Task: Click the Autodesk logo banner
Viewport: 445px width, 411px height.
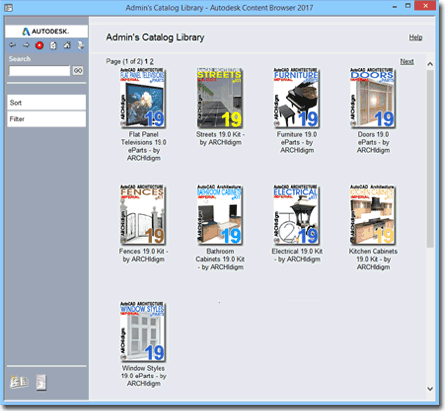Action: [x=46, y=31]
